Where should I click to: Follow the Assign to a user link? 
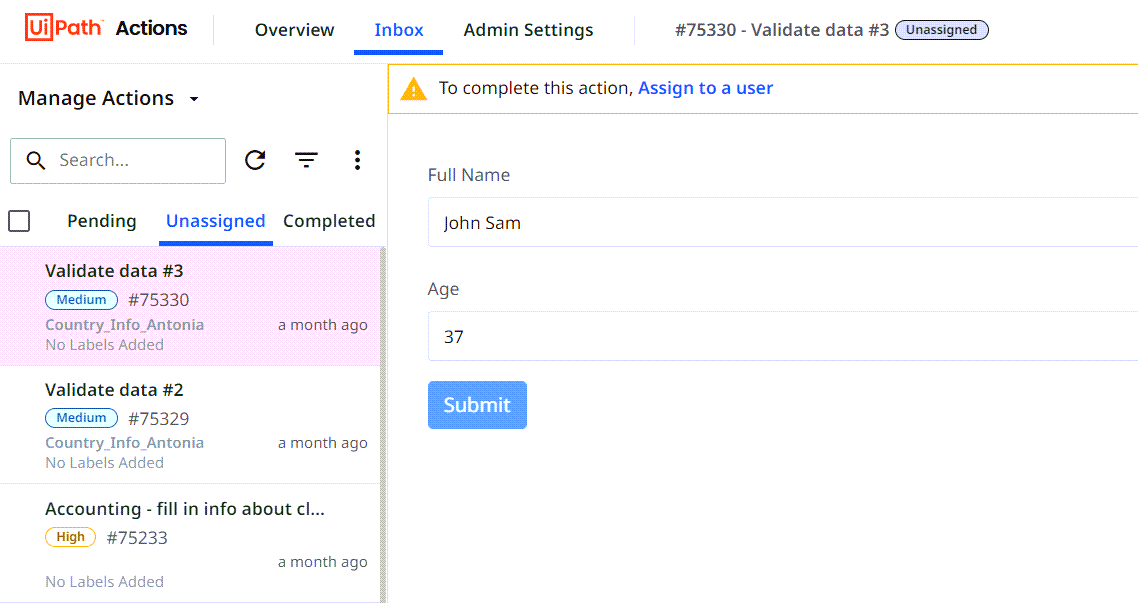705,88
